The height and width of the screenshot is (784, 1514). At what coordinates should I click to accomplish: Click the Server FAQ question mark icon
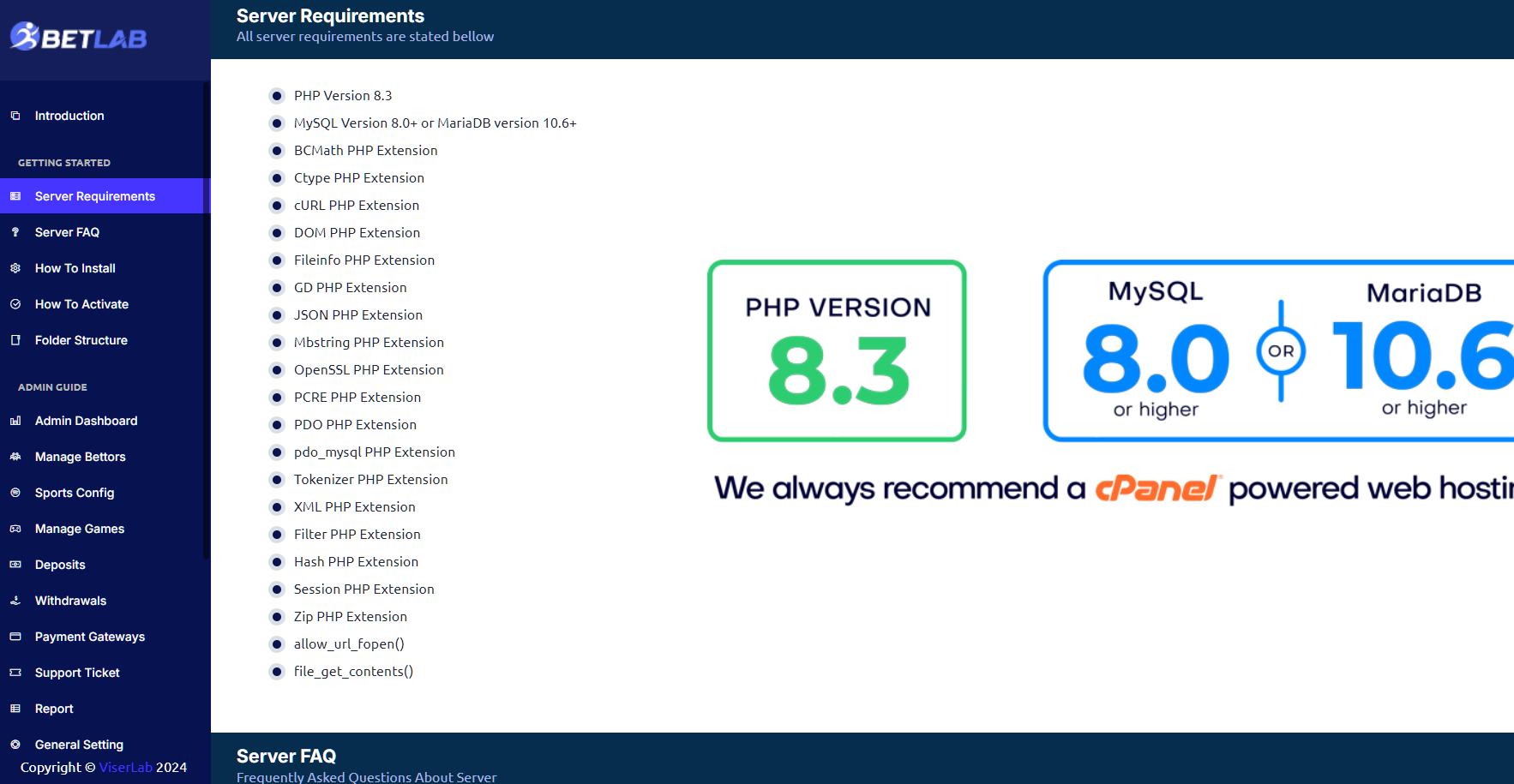click(15, 232)
